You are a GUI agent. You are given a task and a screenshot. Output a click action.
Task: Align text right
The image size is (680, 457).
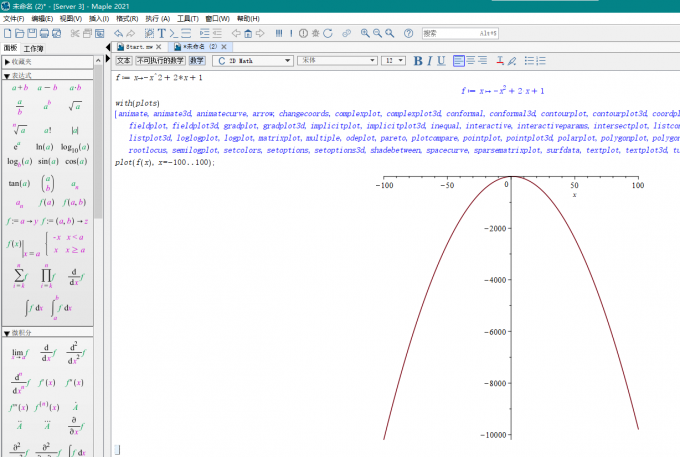pos(483,61)
